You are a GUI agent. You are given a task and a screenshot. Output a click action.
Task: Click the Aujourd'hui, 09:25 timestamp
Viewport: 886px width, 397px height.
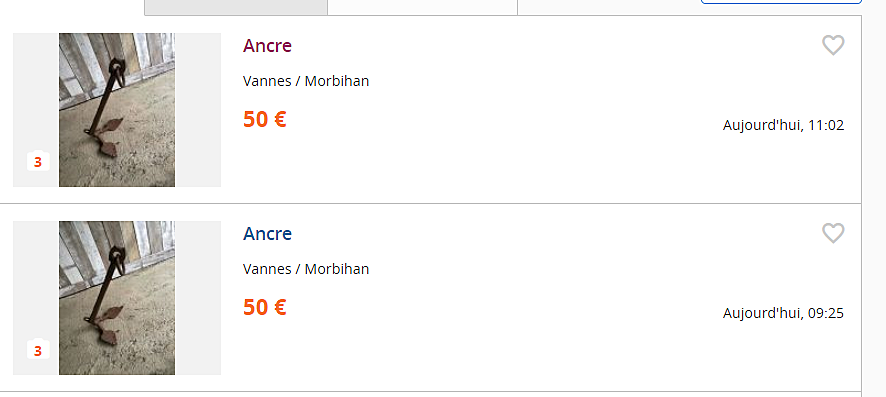783,313
